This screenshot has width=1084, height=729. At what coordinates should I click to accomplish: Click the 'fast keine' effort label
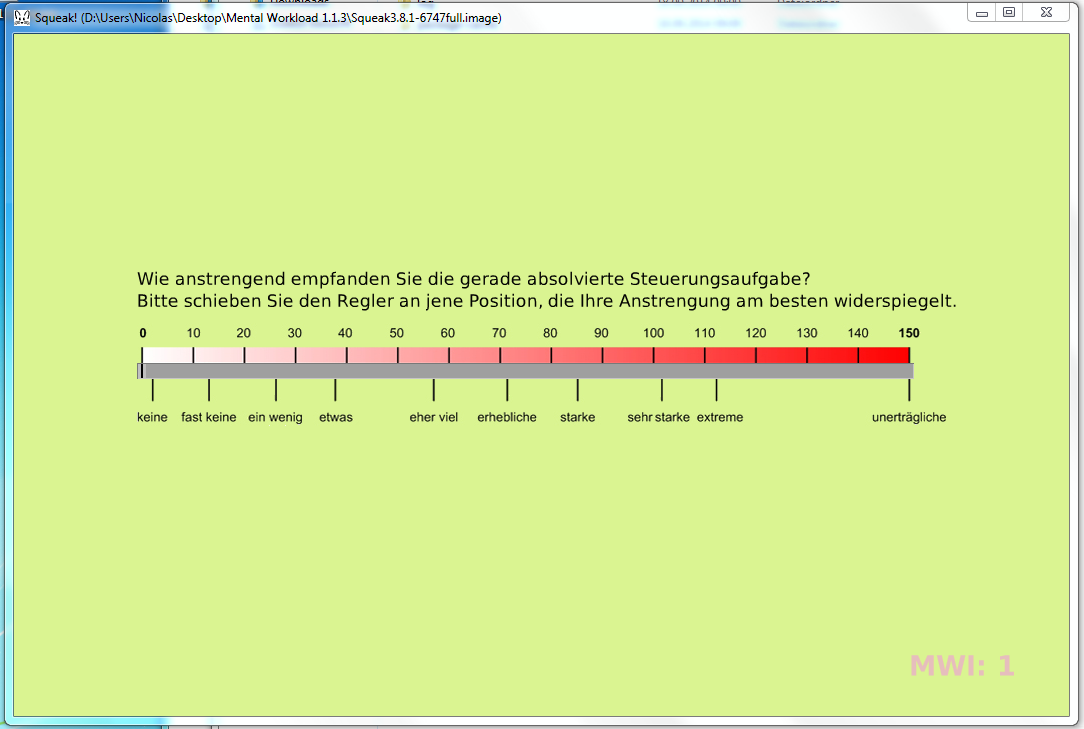[x=208, y=417]
